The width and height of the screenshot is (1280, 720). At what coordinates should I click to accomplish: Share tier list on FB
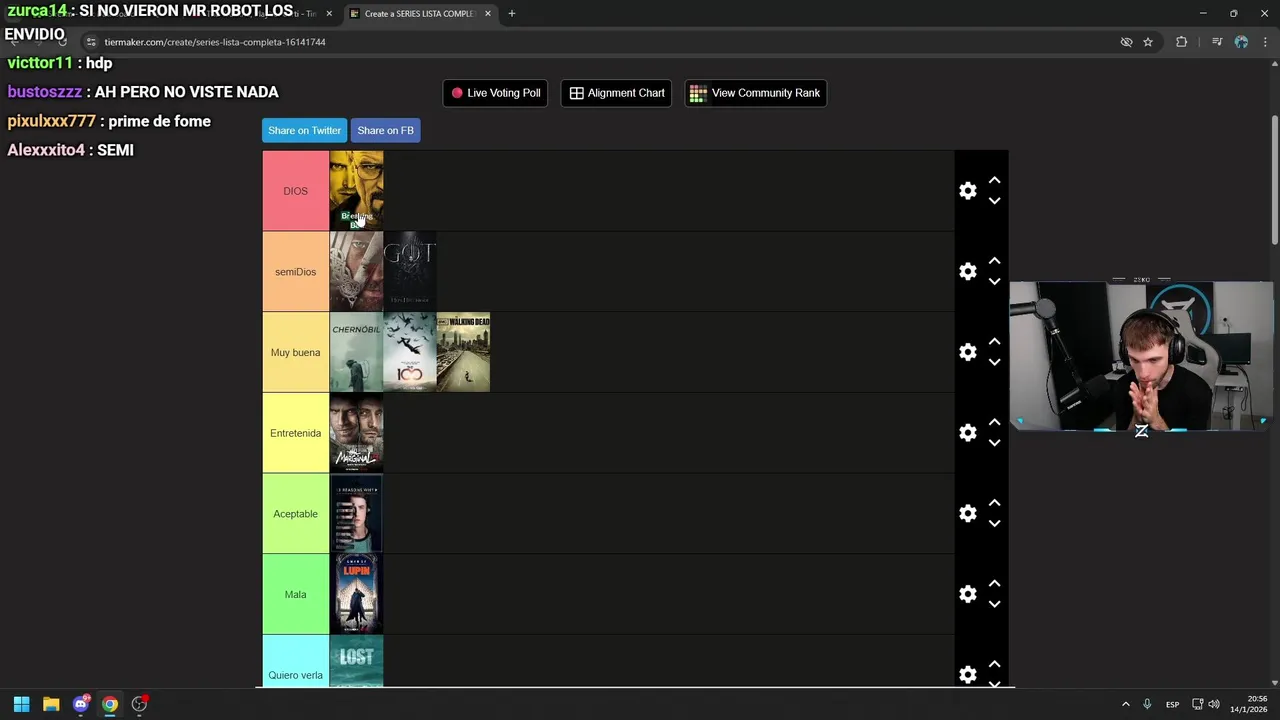[385, 130]
